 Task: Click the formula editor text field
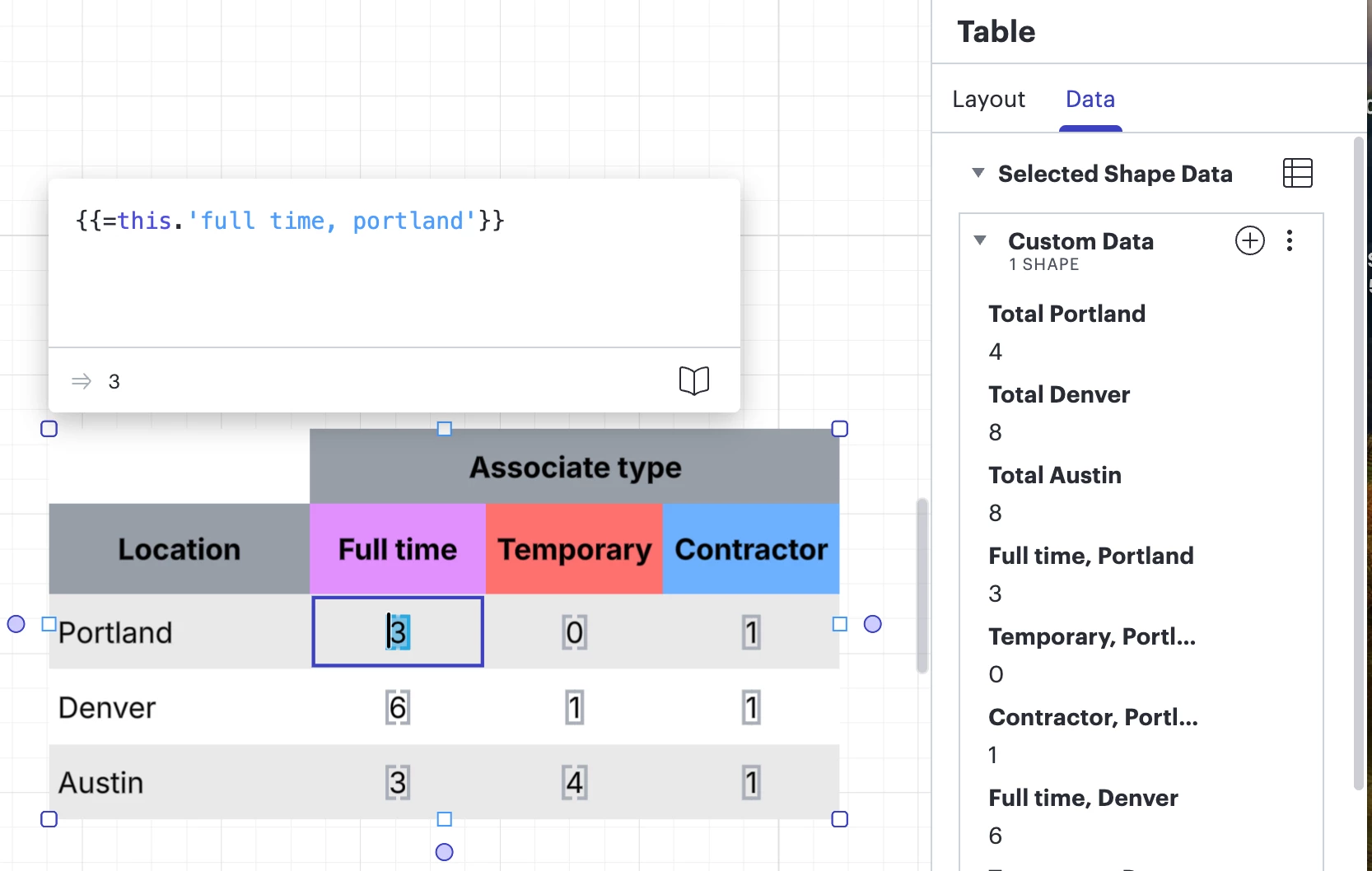(394, 263)
